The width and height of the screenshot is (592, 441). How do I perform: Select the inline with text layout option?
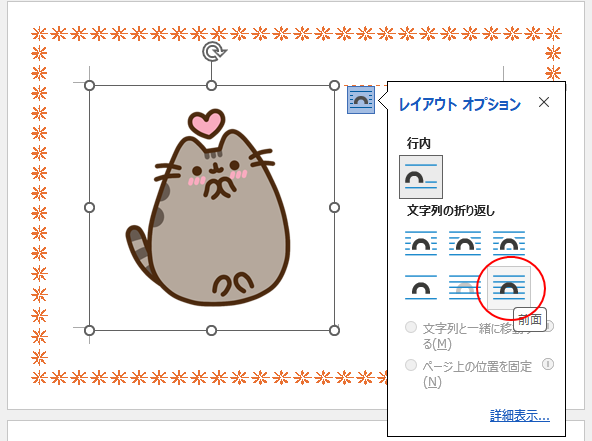[x=421, y=177]
